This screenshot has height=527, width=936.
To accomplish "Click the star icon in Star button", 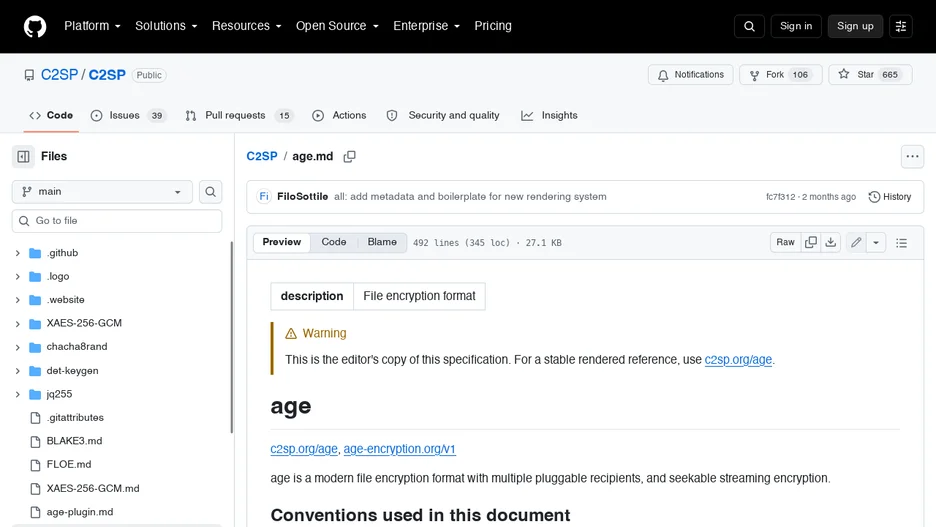I will pos(843,75).
